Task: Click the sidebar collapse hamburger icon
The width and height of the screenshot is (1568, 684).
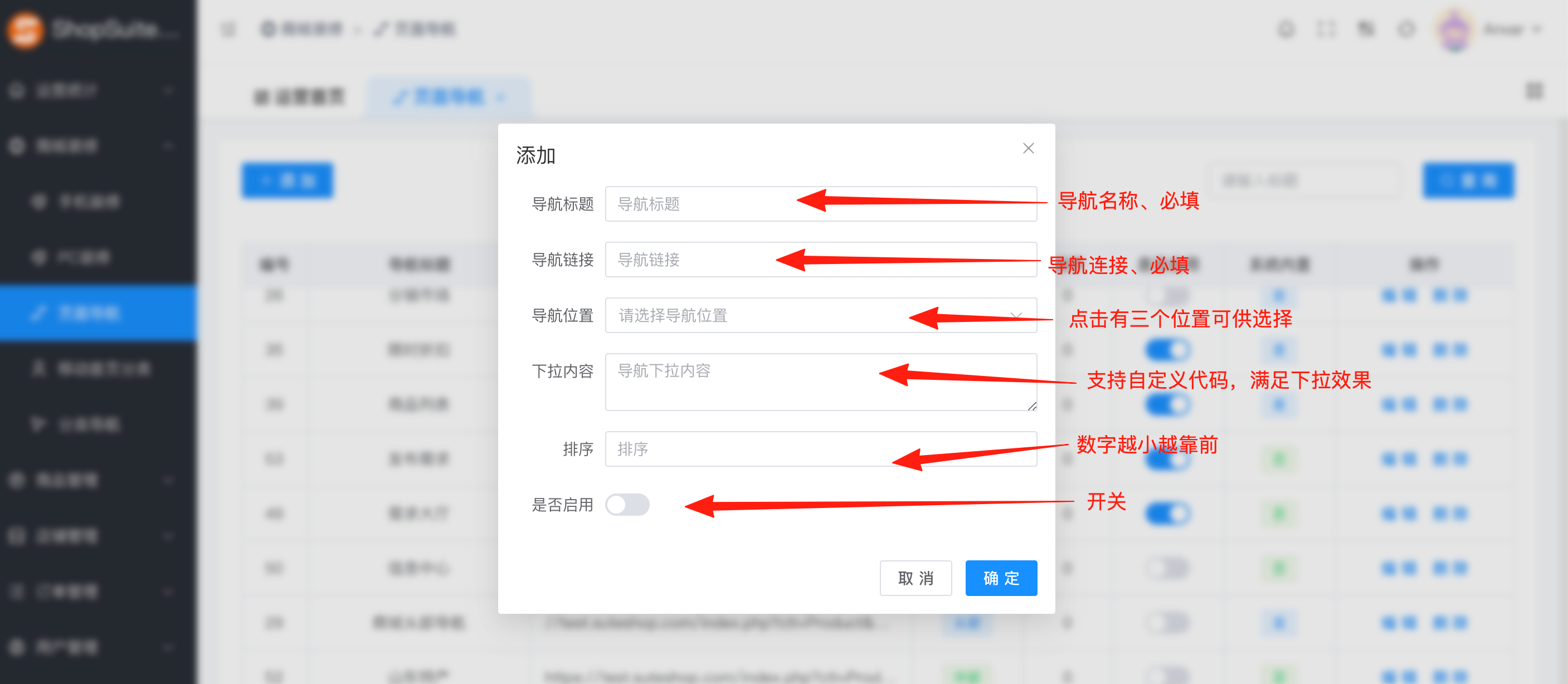Action: click(228, 29)
